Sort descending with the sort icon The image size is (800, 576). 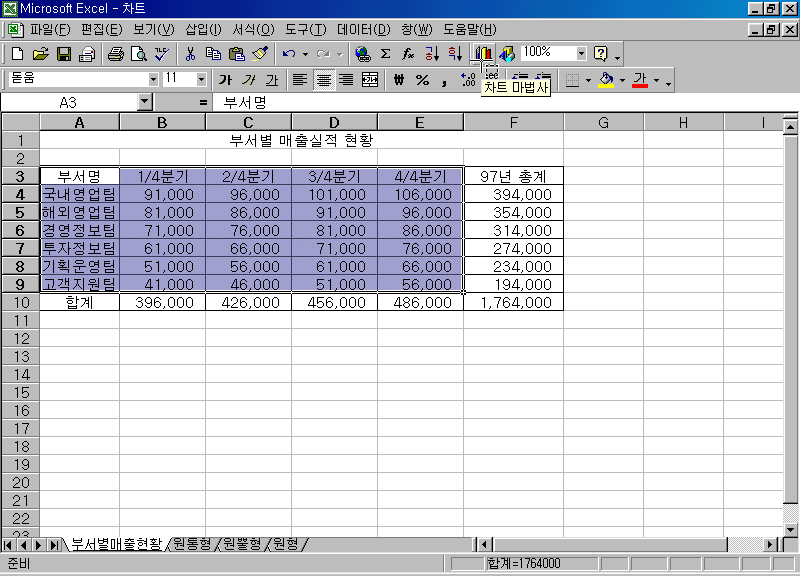click(455, 54)
